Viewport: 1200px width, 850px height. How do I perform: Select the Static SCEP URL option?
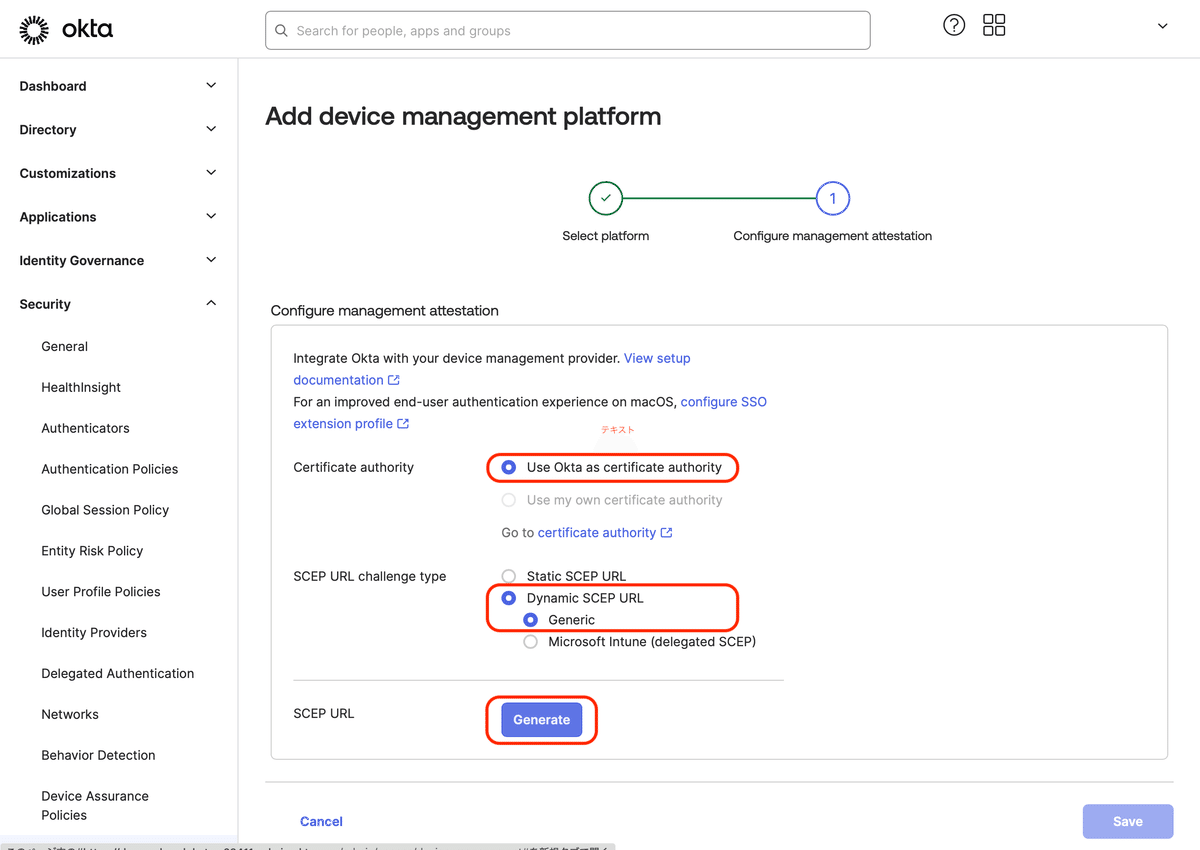pyautogui.click(x=508, y=576)
